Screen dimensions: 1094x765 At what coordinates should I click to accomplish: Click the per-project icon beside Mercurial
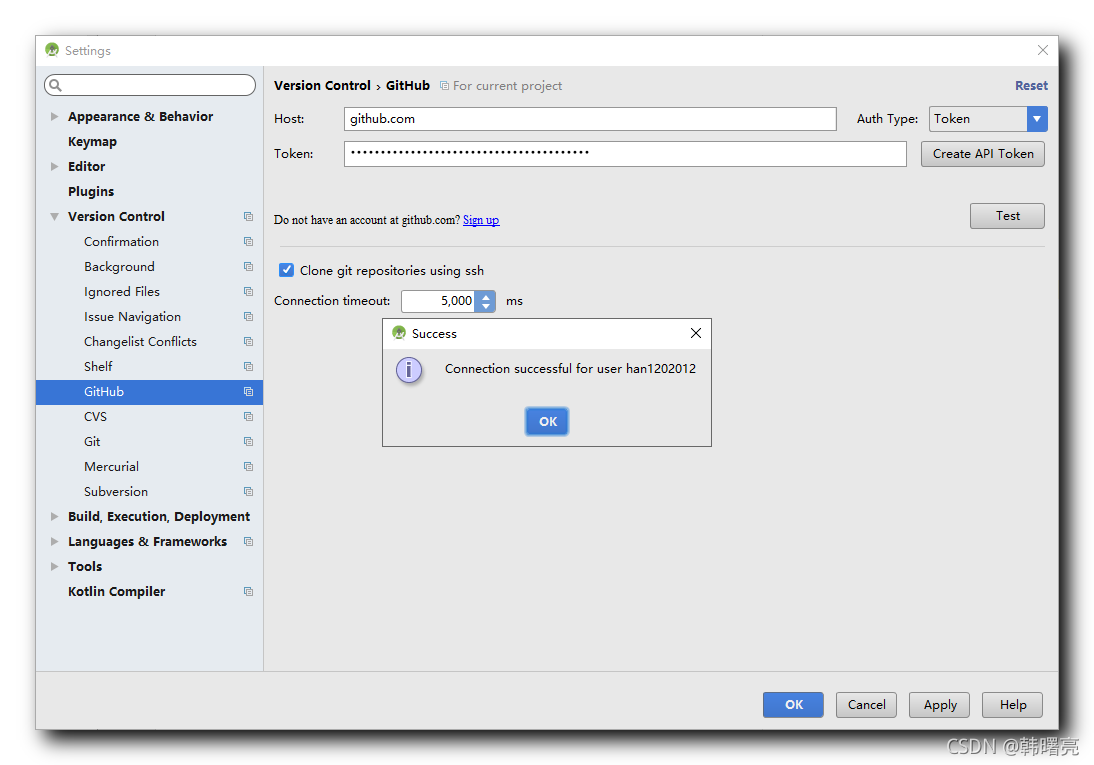point(248,466)
